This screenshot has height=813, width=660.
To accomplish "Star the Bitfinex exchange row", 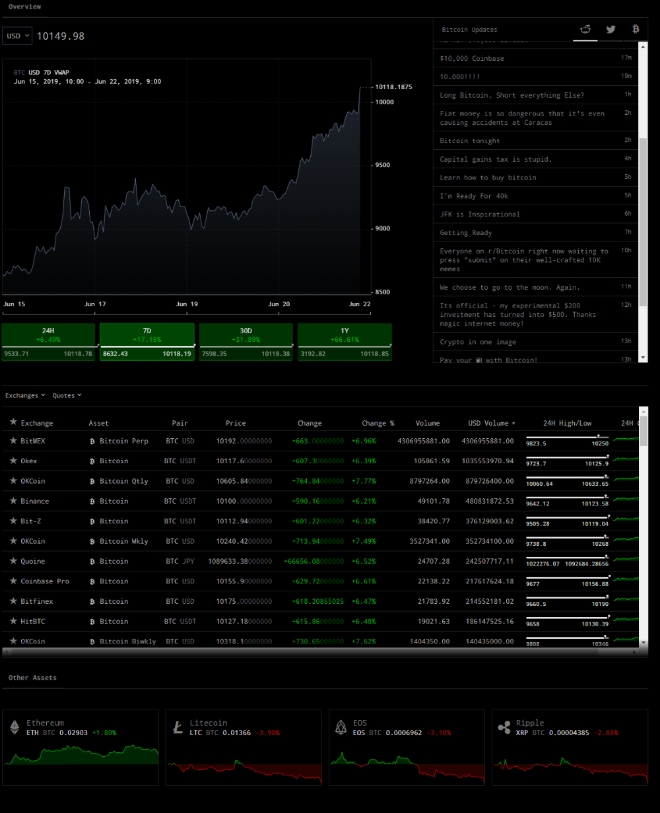I will coord(13,601).
